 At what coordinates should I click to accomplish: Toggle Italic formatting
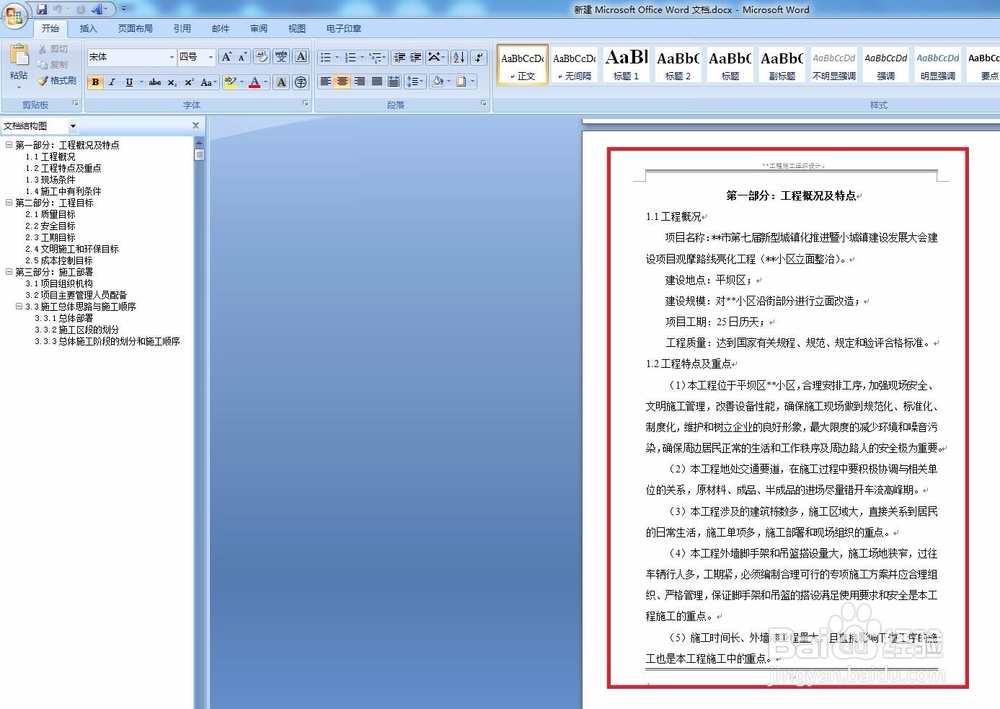click(x=112, y=82)
